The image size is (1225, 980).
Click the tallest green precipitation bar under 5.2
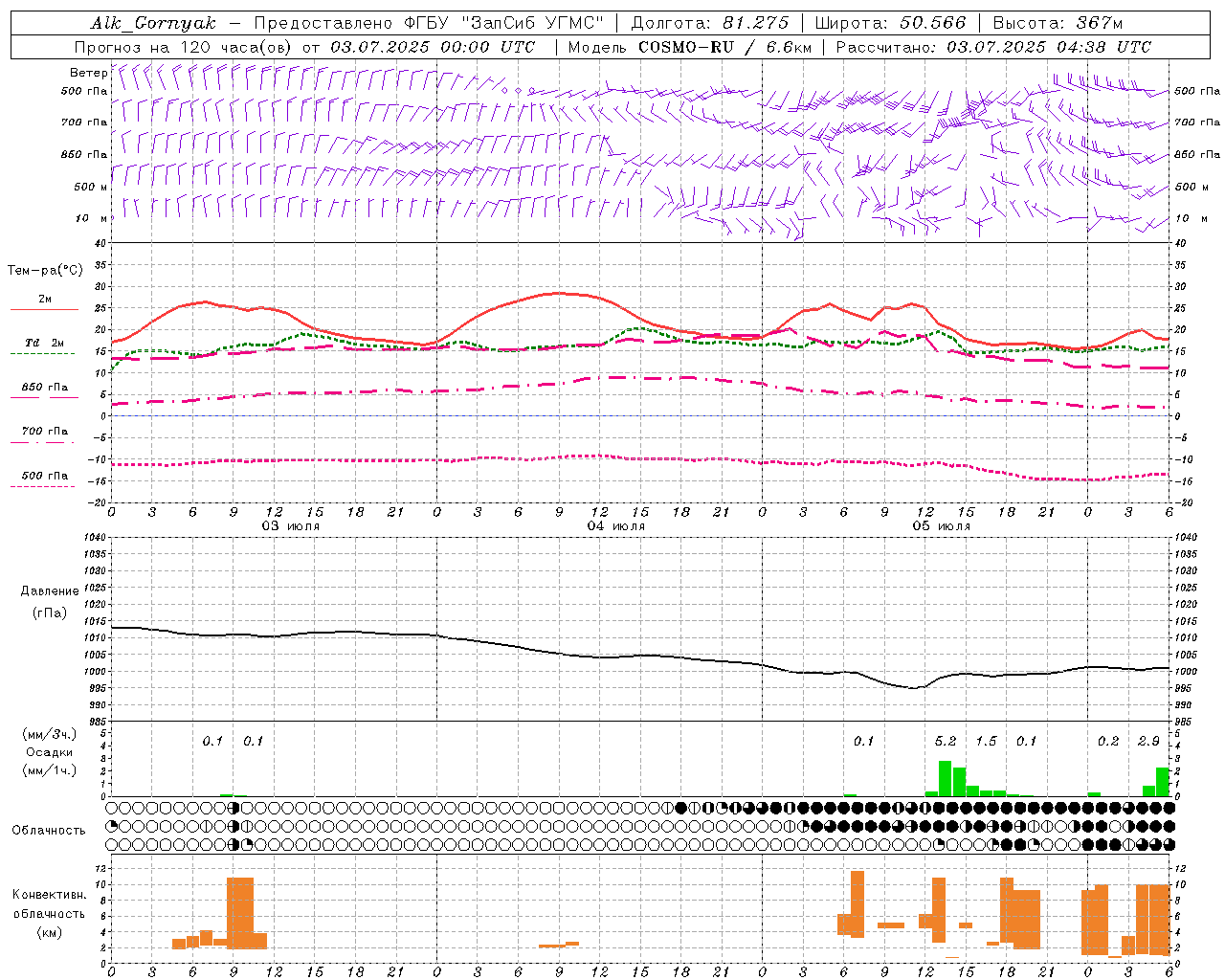pyautogui.click(x=945, y=778)
